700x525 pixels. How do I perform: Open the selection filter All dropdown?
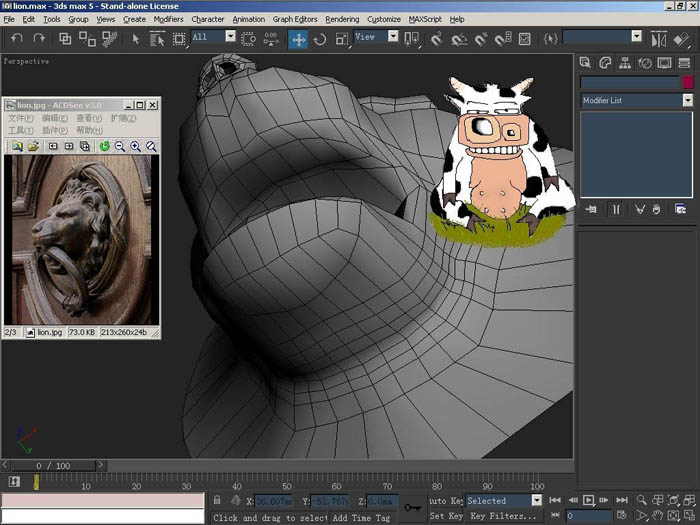230,36
